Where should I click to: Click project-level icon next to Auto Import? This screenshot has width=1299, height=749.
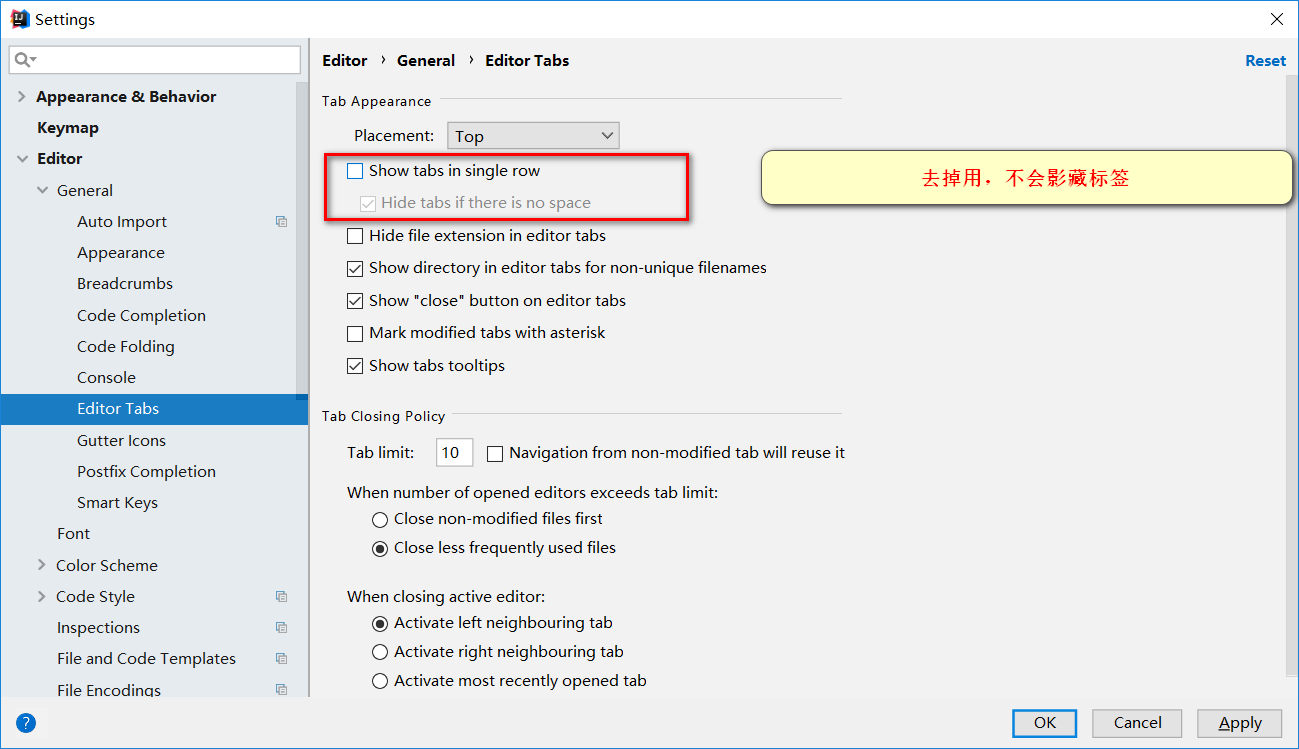pyautogui.click(x=281, y=222)
